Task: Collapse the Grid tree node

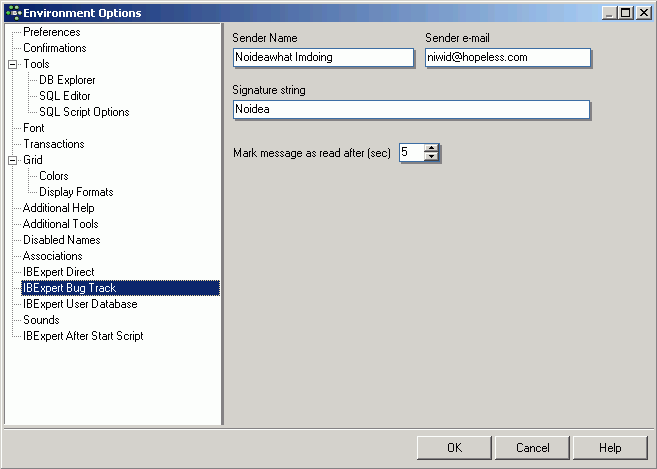Action: [13, 160]
